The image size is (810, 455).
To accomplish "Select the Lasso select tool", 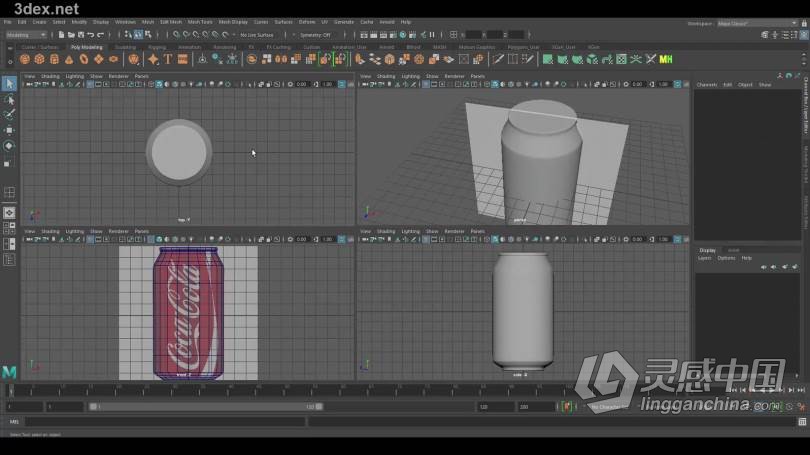I will click(9, 100).
